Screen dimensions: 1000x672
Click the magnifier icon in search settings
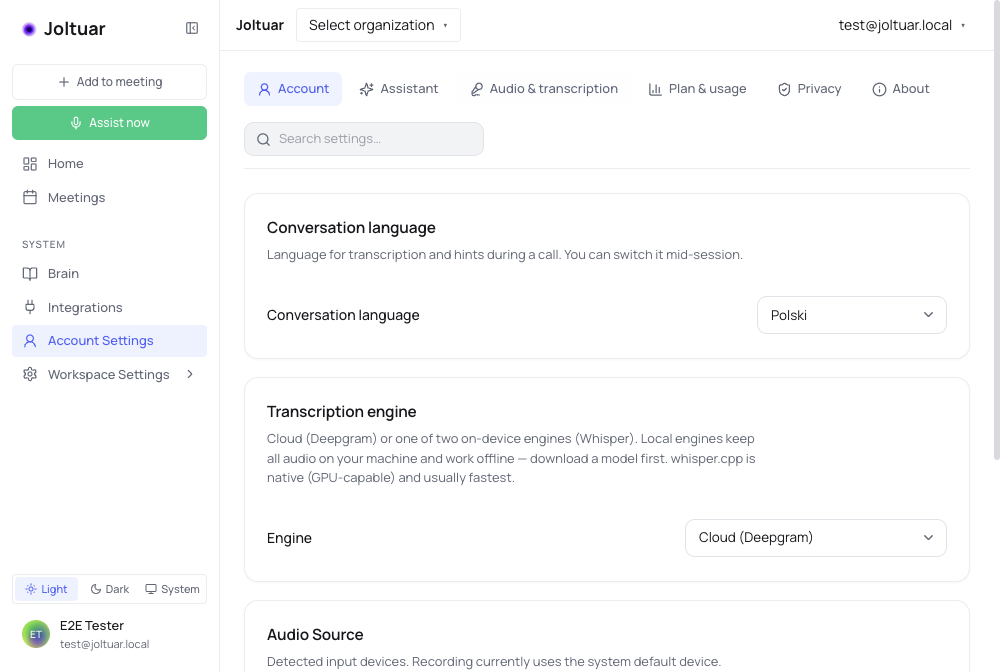click(263, 139)
